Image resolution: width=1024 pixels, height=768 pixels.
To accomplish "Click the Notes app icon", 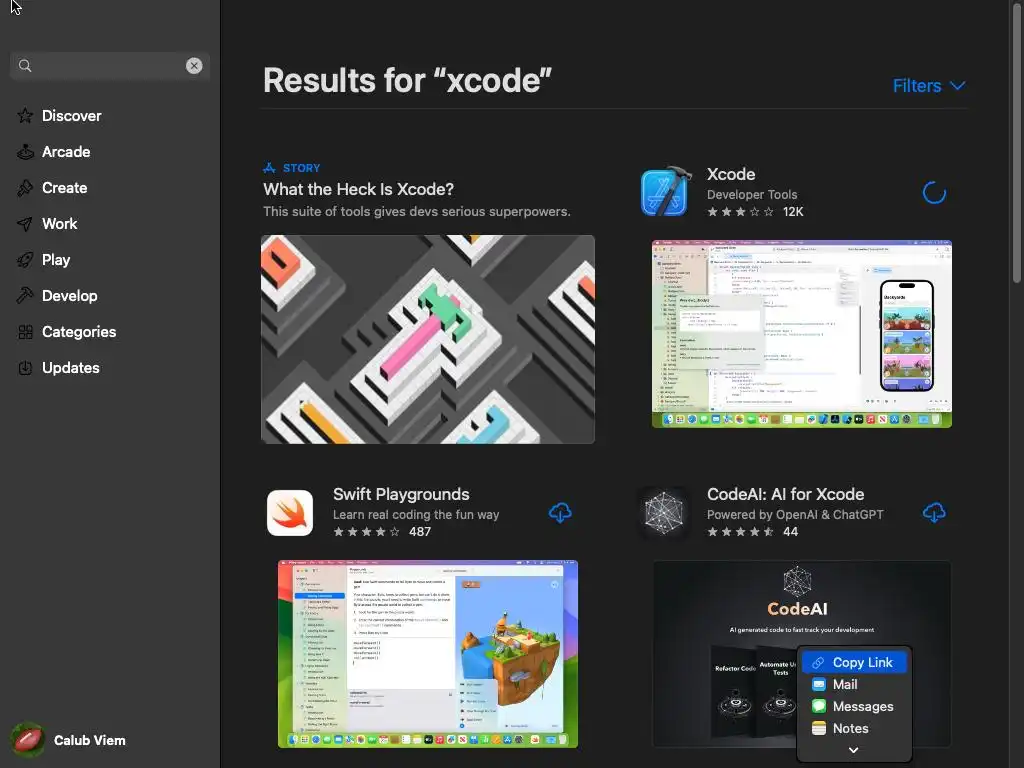I will 819,728.
